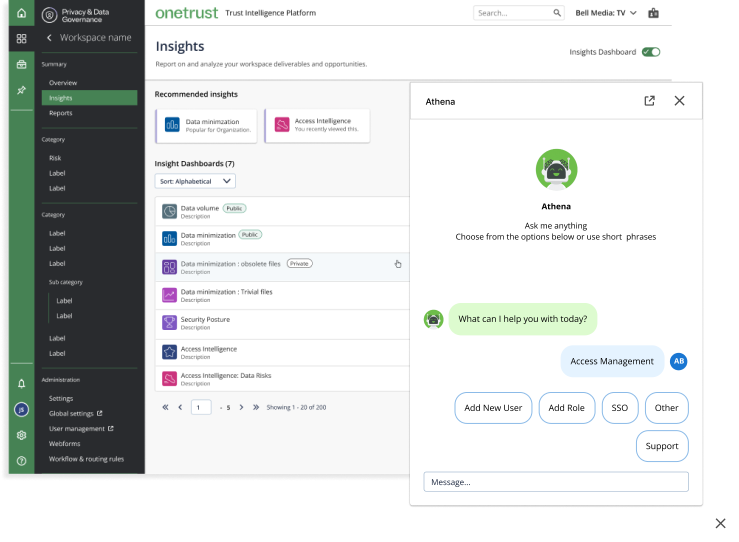Go back using Workspace name chevron
This screenshot has height=542, width=739.
click(x=49, y=38)
